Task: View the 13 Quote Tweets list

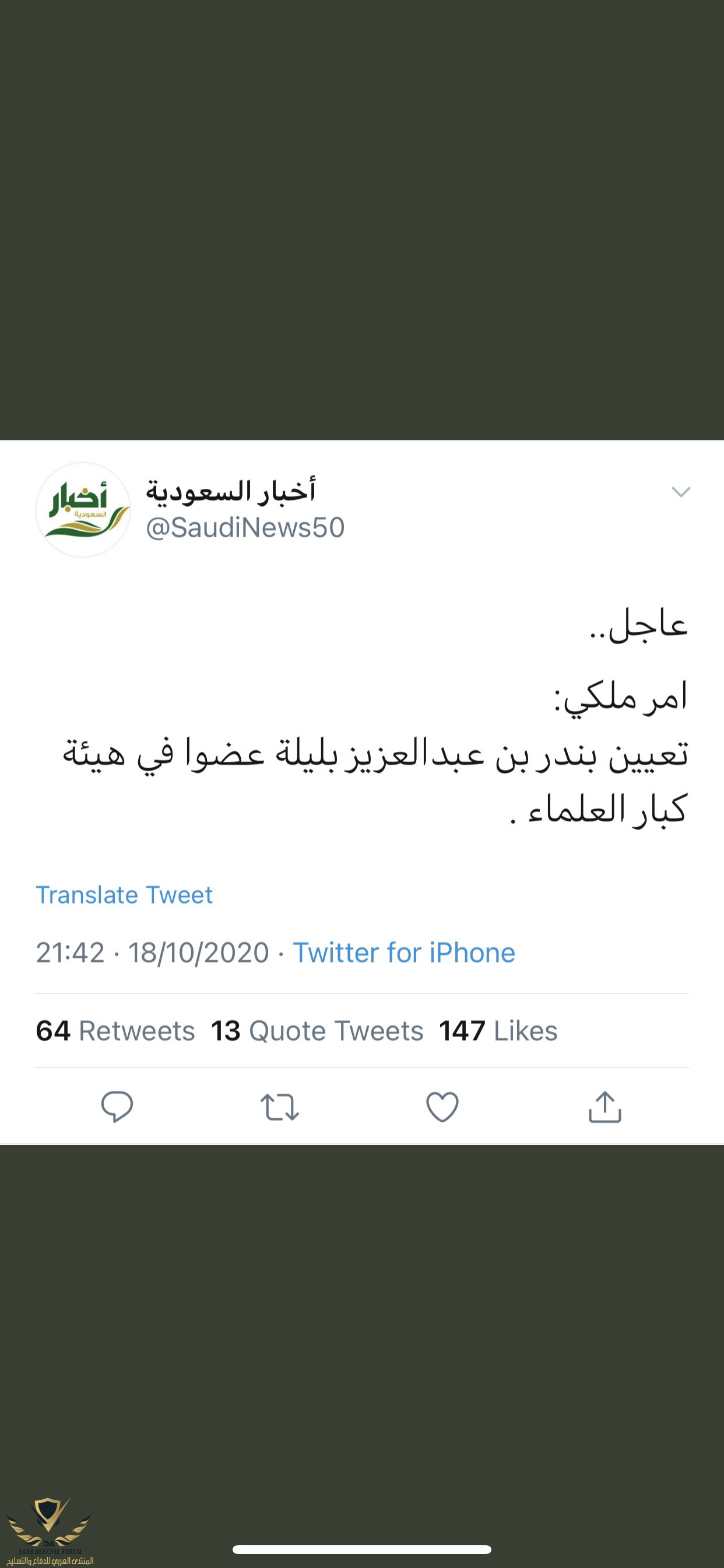Action: pos(317,1031)
